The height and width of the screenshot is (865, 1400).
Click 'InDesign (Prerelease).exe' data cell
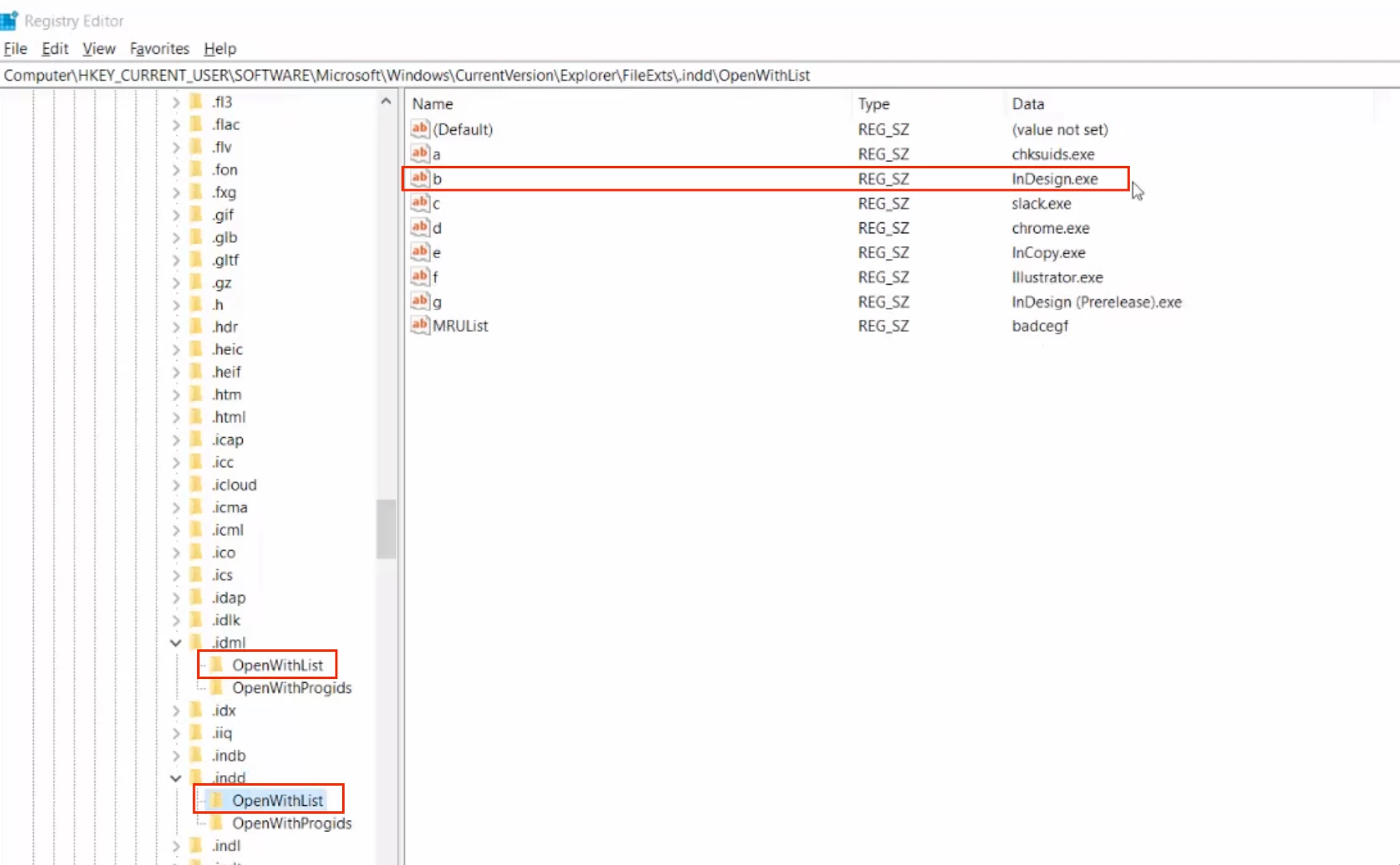[1096, 301]
